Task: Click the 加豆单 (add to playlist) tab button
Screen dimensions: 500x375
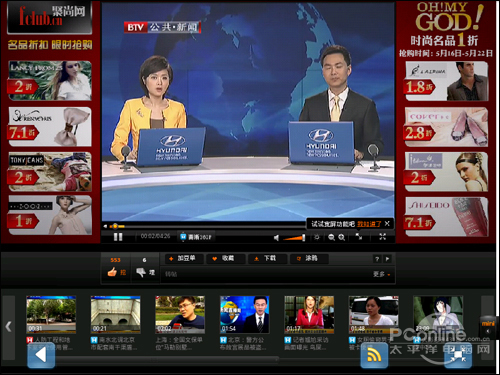Action: pyautogui.click(x=183, y=258)
